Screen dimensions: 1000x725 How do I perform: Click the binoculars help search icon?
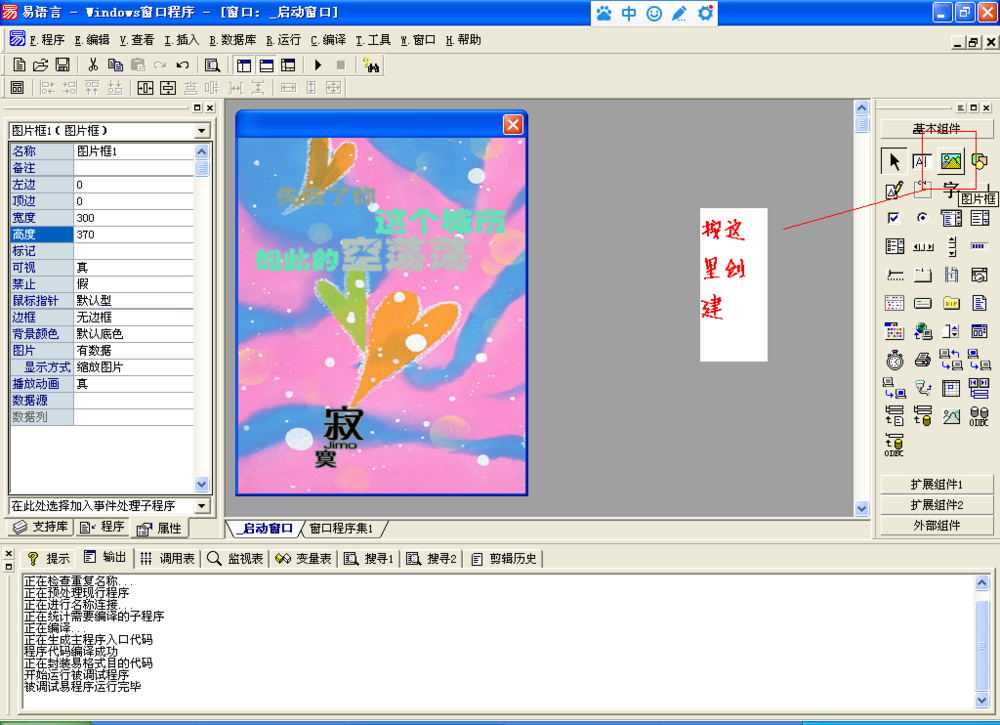[x=371, y=65]
